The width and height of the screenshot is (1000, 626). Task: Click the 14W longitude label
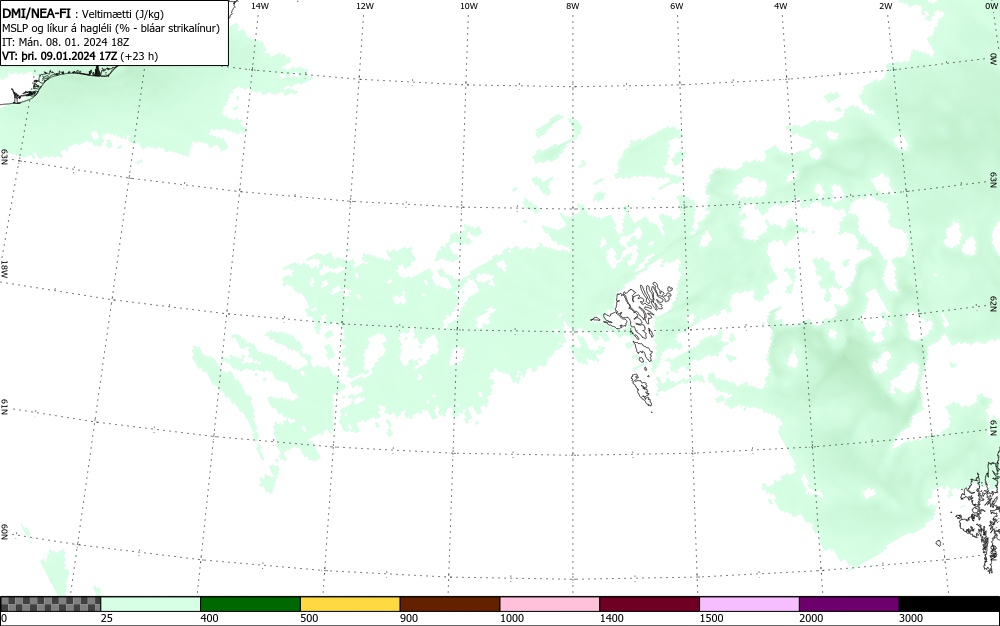[260, 6]
